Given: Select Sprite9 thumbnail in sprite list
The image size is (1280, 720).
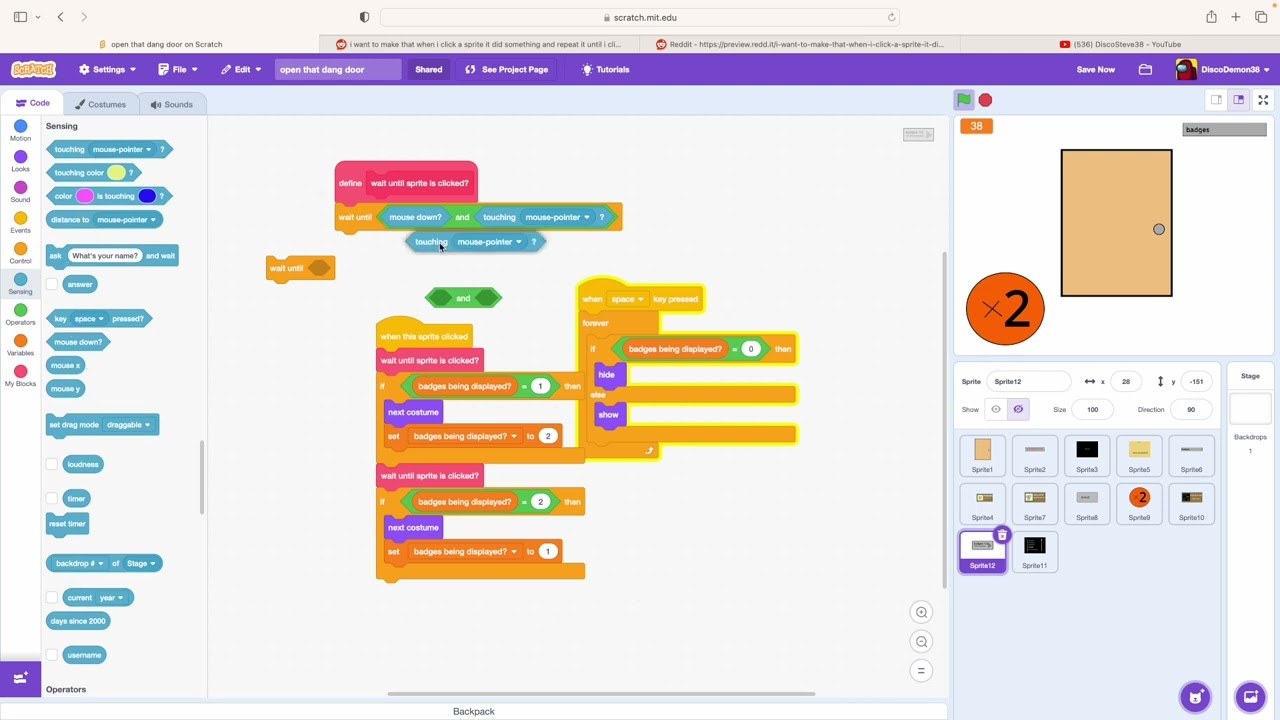Looking at the screenshot, I should (1139, 503).
